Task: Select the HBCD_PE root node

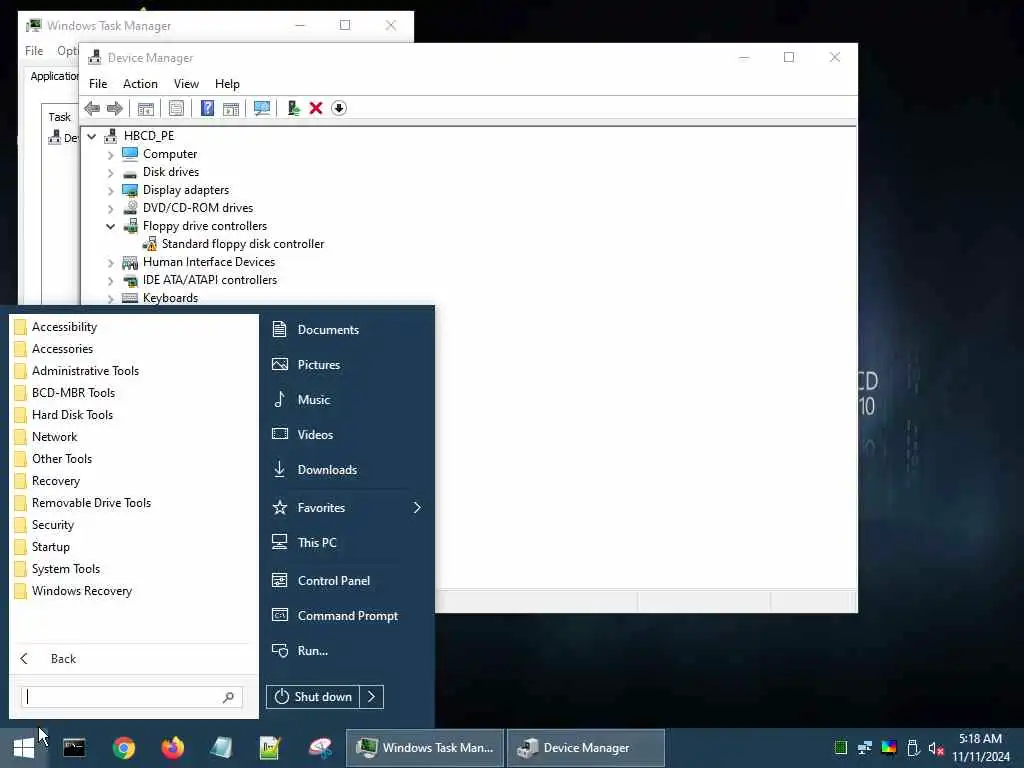Action: point(149,136)
